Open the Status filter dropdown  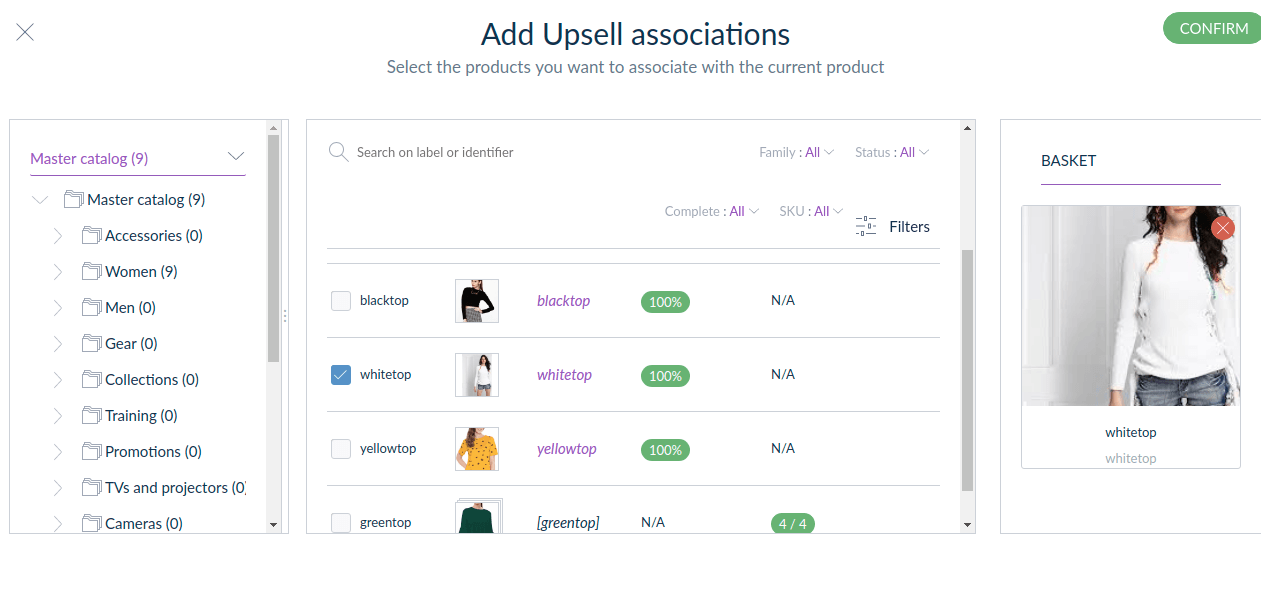click(892, 152)
